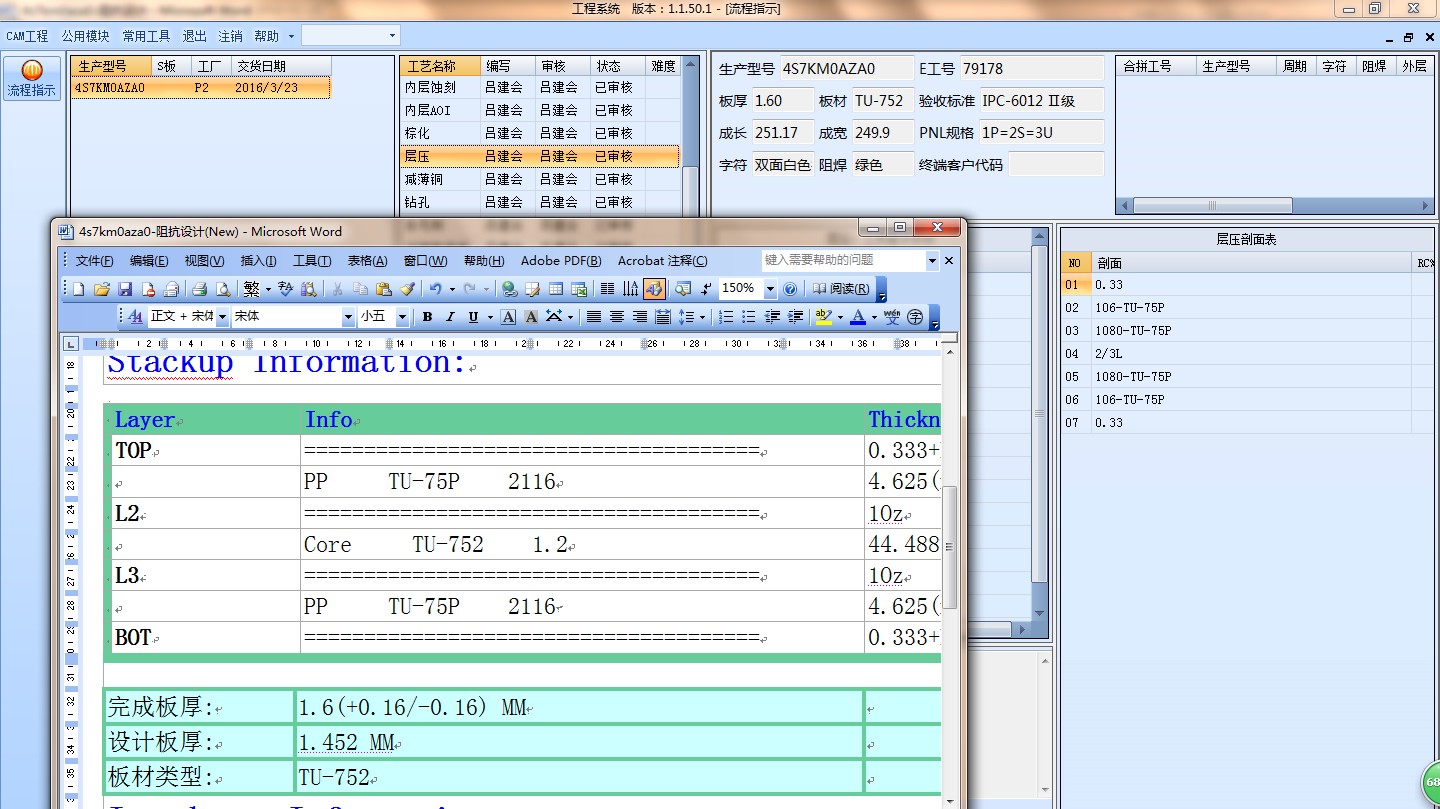Open the 文件(F) menu in Word
Screen dimensions: 1440x809
coord(94,261)
